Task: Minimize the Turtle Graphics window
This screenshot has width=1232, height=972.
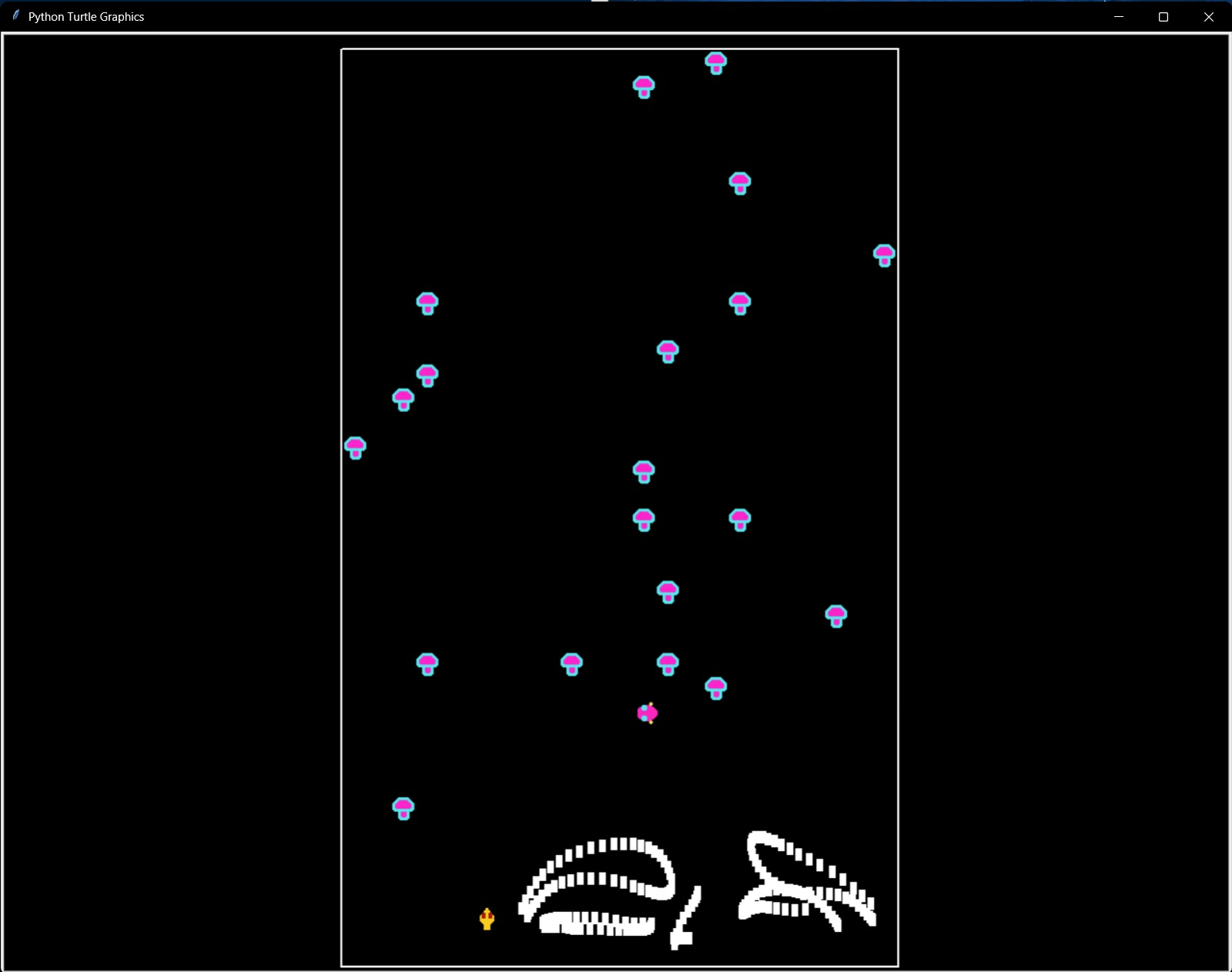Action: pyautogui.click(x=1119, y=16)
